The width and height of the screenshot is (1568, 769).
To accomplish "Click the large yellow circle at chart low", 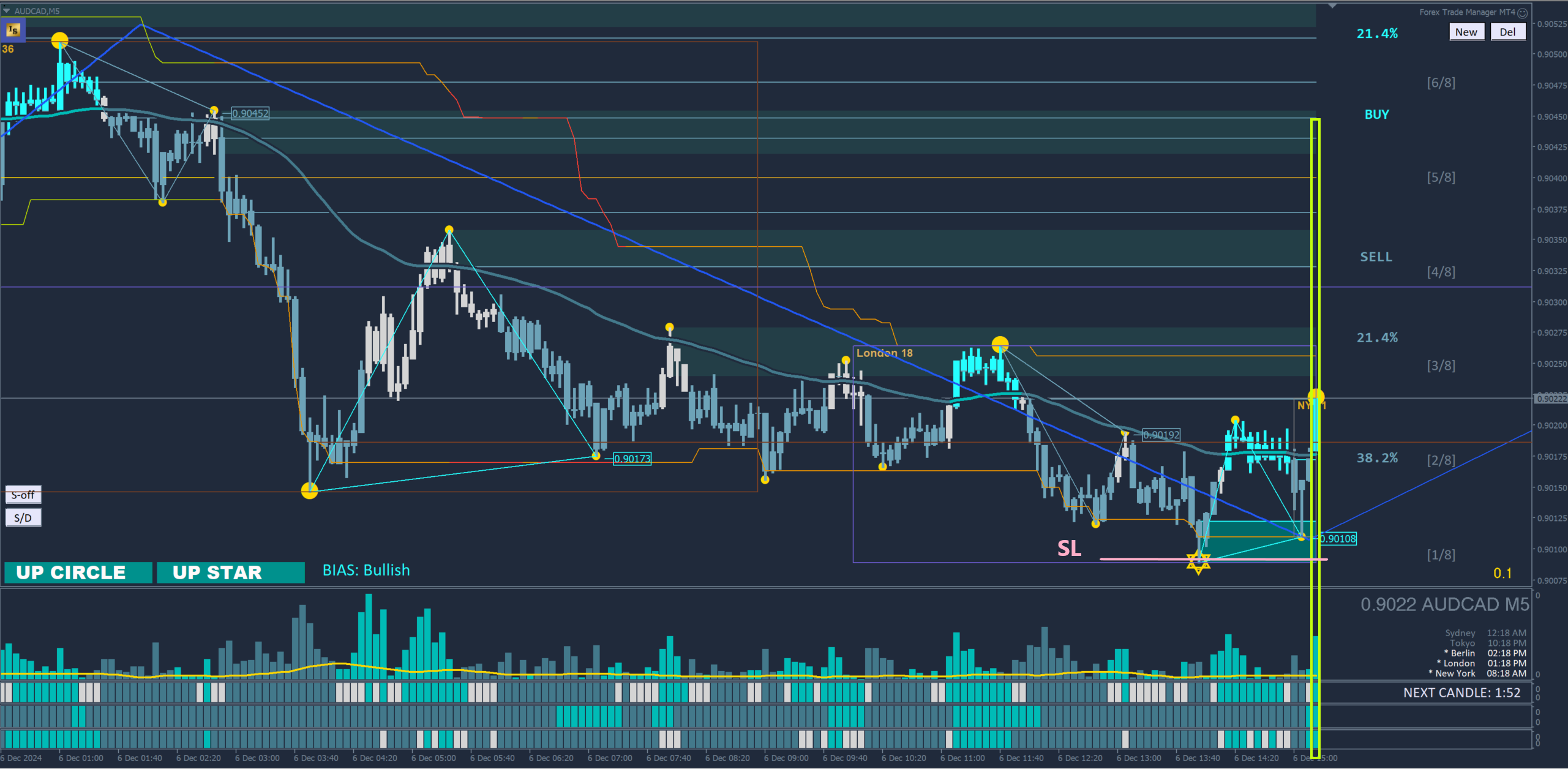I will point(310,490).
